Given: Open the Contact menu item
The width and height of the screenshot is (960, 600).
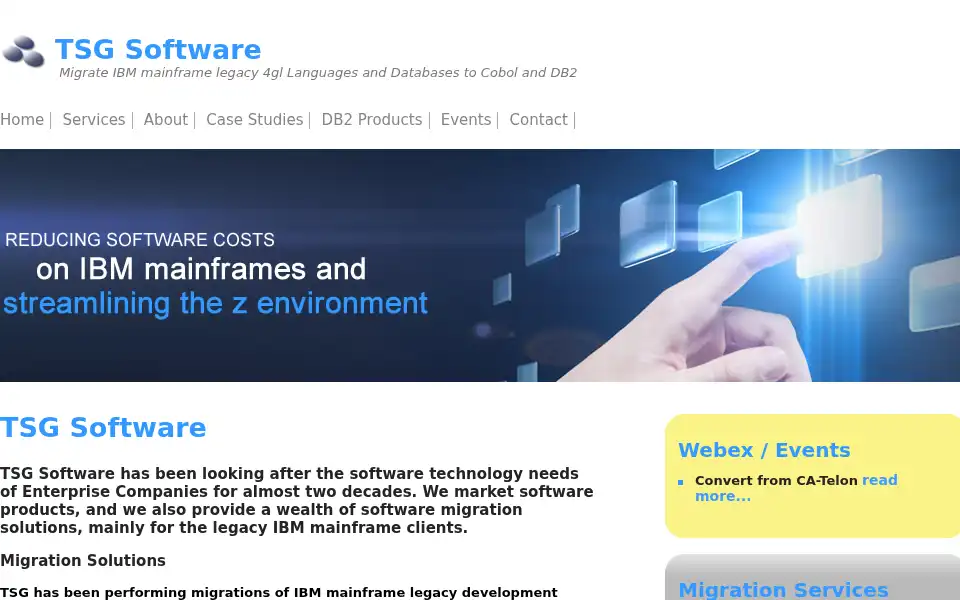Looking at the screenshot, I should (539, 119).
